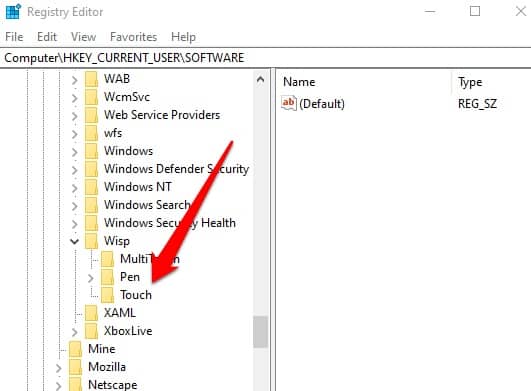This screenshot has height=391, width=531.
Task: Expand the Pen subkey chevron
Action: coord(90,278)
